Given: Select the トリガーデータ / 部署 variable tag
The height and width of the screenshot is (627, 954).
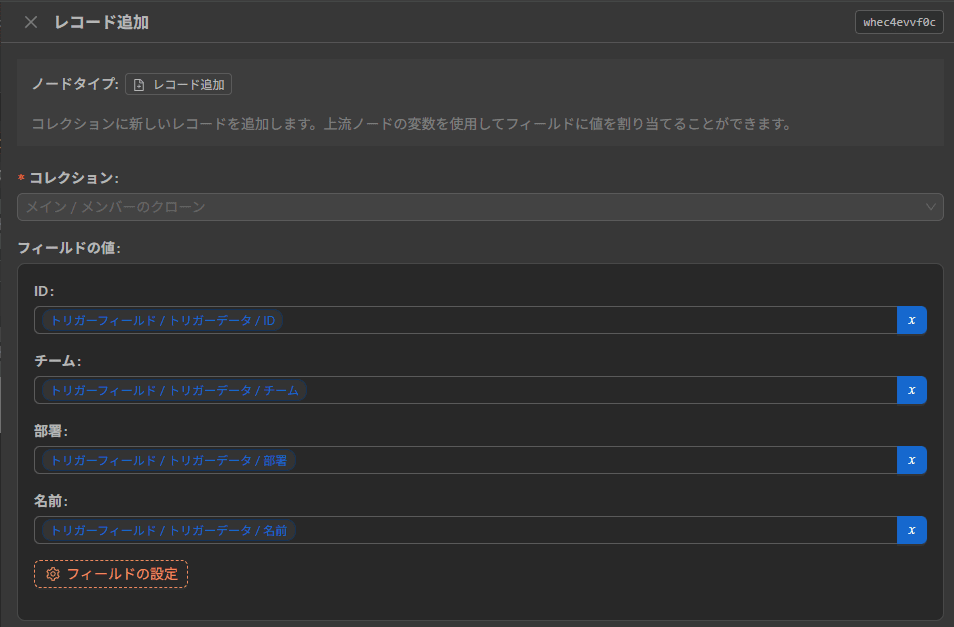Looking at the screenshot, I should click(169, 460).
